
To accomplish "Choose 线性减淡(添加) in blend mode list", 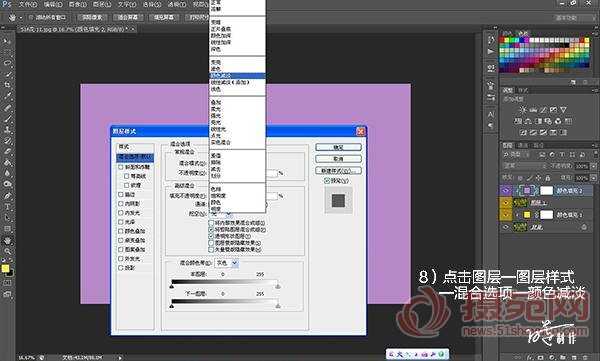I will (237, 82).
